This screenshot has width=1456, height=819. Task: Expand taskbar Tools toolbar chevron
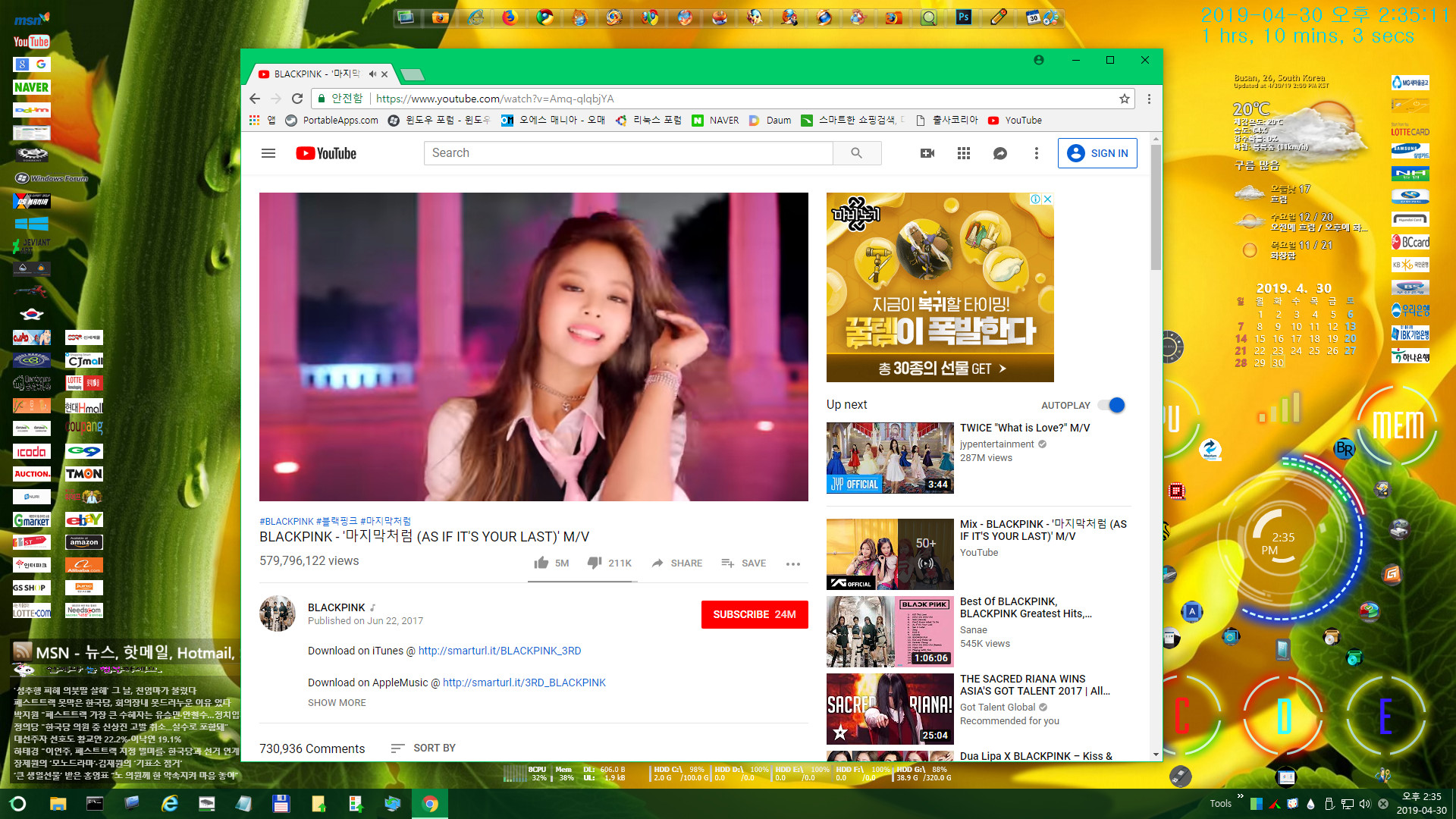[x=1241, y=796]
